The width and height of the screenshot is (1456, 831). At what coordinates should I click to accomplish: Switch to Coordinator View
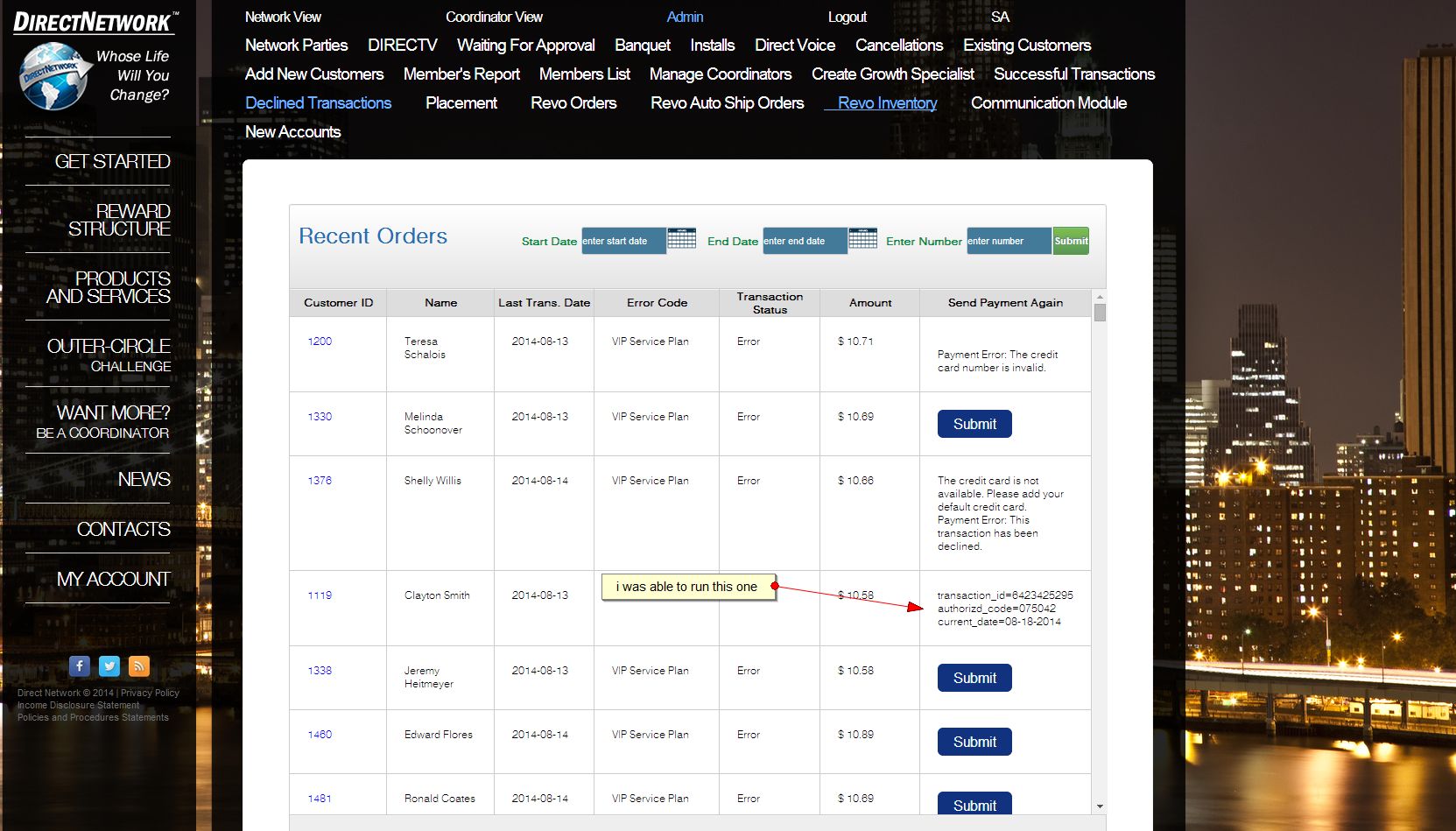pos(494,17)
